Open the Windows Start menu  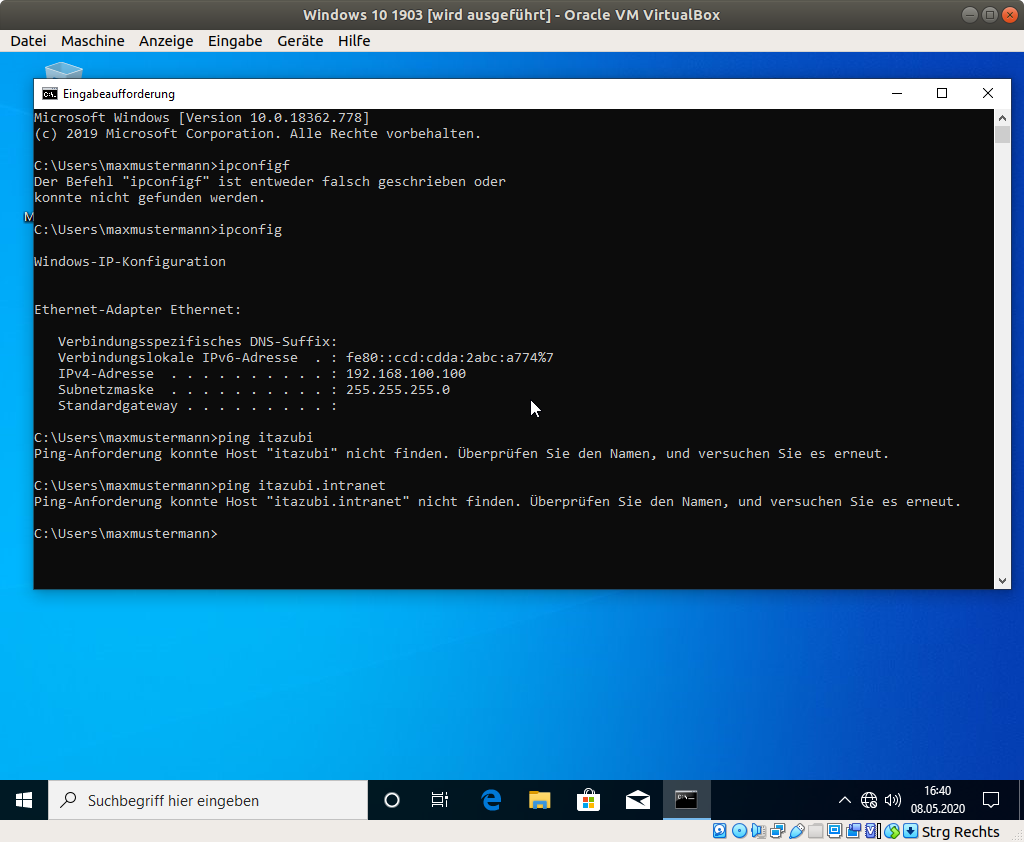coord(24,800)
